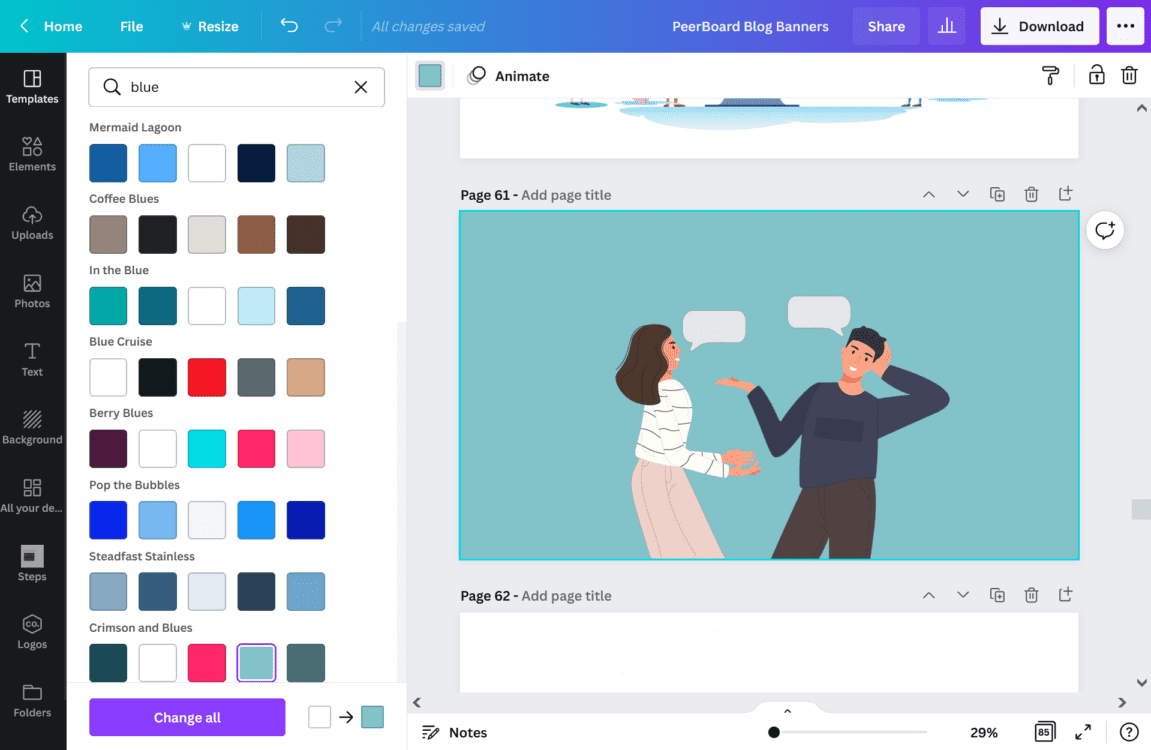
Task: Open the grid view page count icon
Action: [x=1044, y=732]
